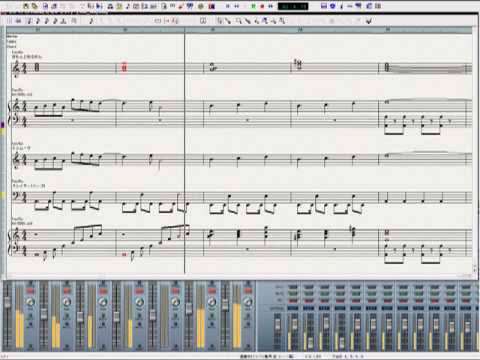Click the red button on fifth mixer channel
This screenshot has width=480, height=360.
click(176, 291)
